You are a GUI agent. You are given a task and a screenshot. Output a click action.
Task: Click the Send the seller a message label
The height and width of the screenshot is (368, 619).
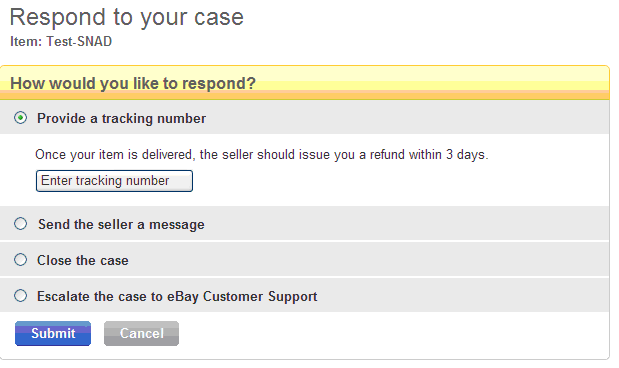click(121, 224)
